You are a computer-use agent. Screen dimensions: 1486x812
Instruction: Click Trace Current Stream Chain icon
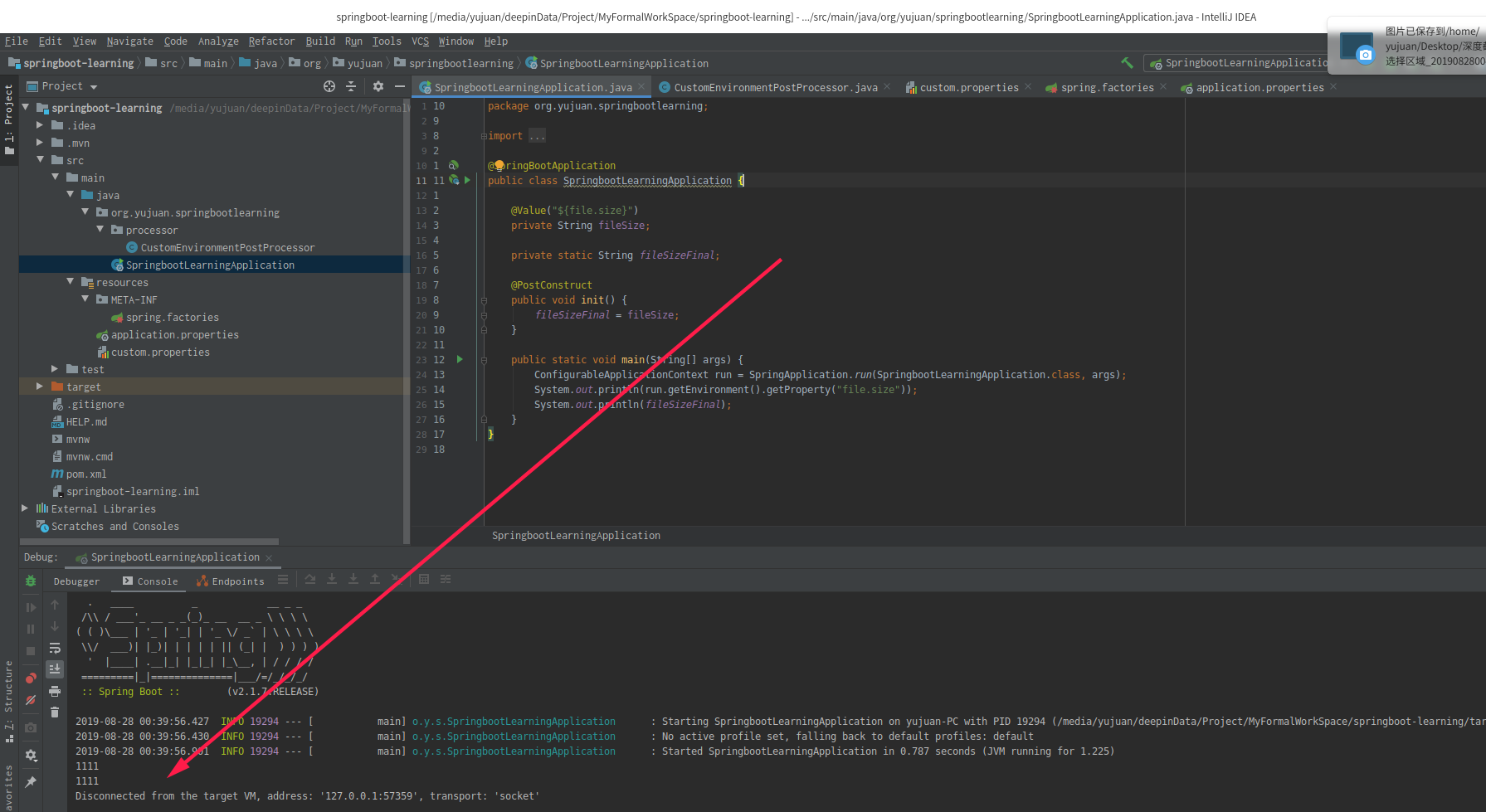pos(446,579)
